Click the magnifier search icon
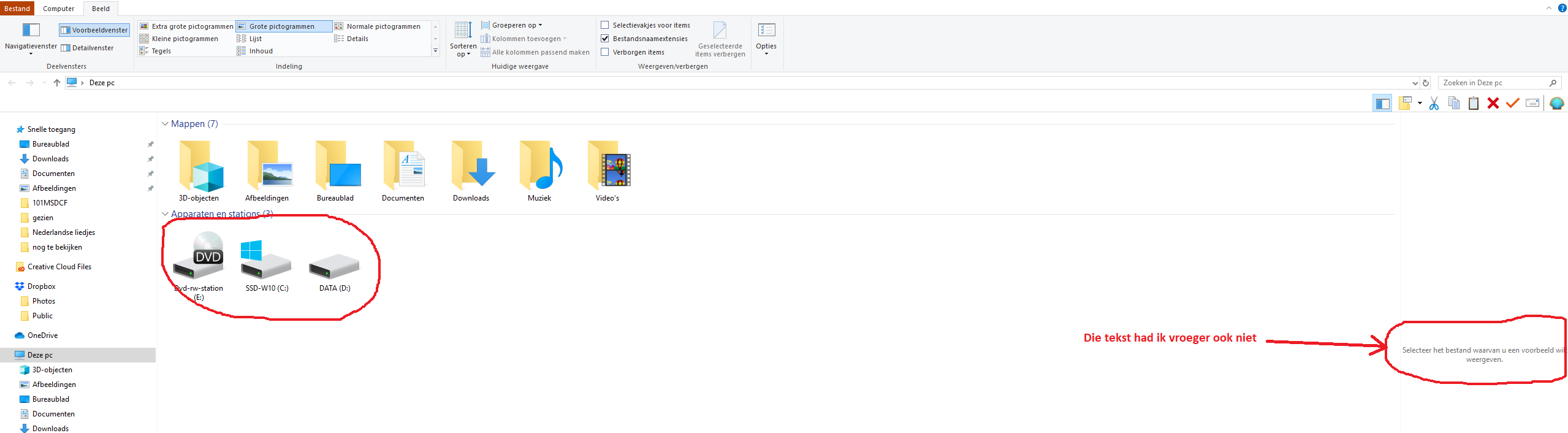This screenshot has height=433, width=1568. pos(1553,83)
